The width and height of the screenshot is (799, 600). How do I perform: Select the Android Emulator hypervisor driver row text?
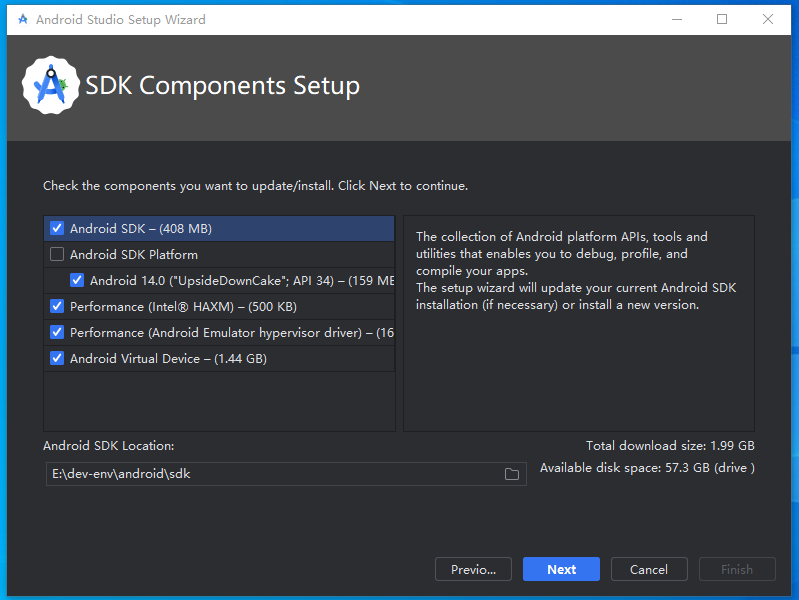[232, 332]
